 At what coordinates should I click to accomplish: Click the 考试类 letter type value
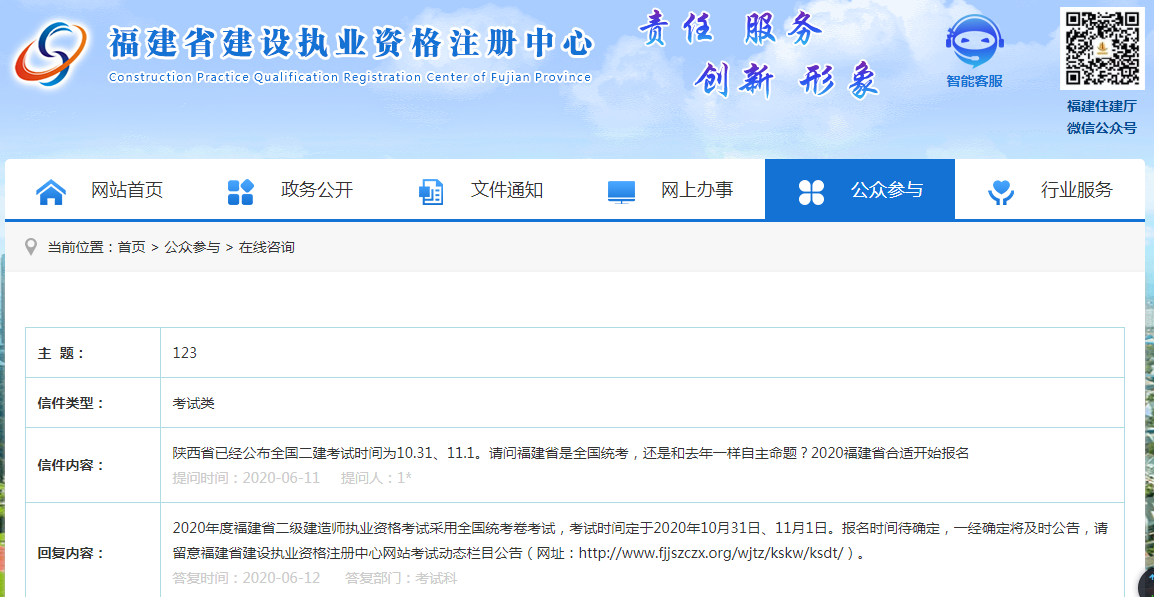pyautogui.click(x=194, y=403)
